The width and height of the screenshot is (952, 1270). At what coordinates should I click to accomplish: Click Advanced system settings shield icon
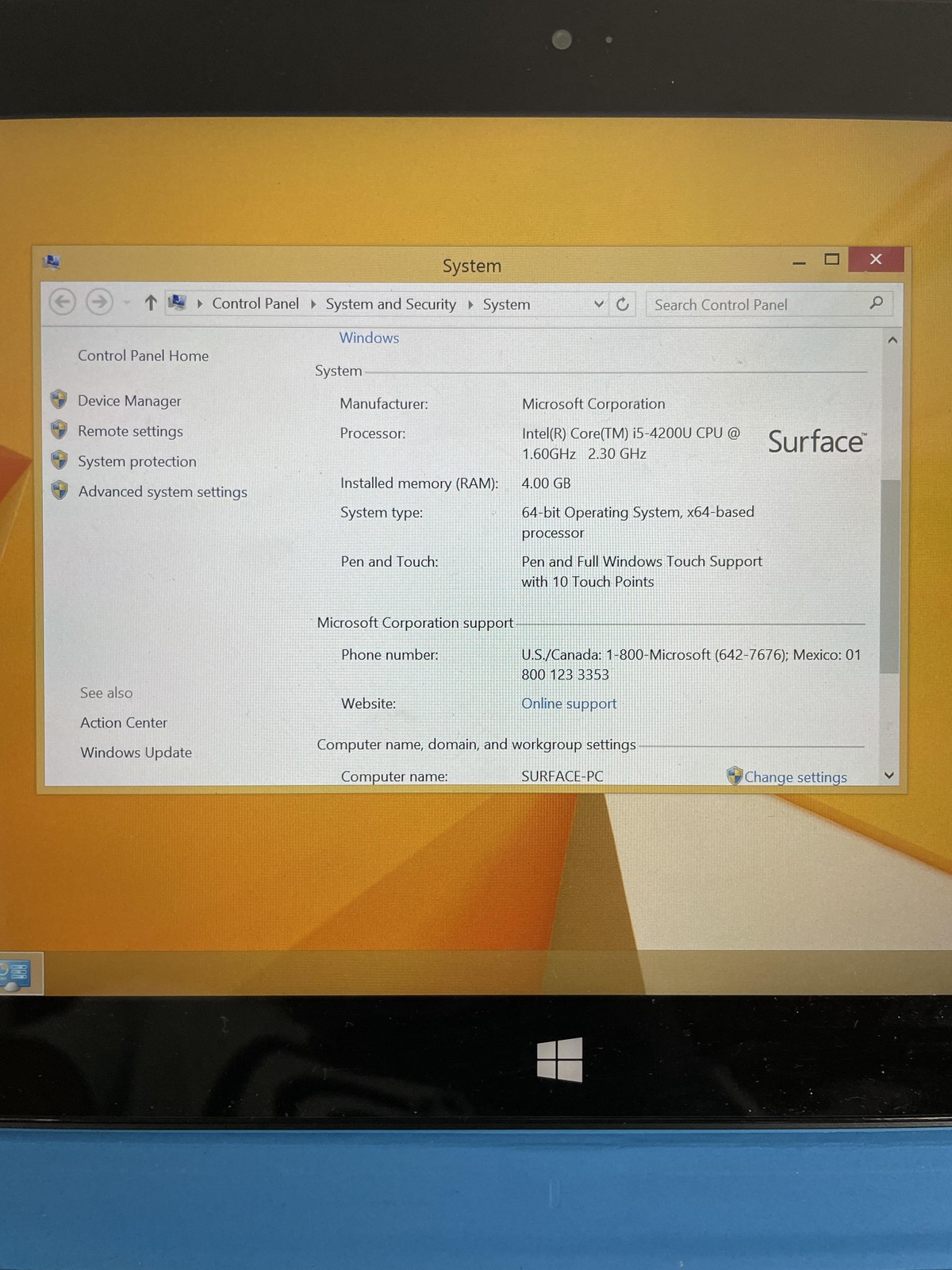[59, 490]
